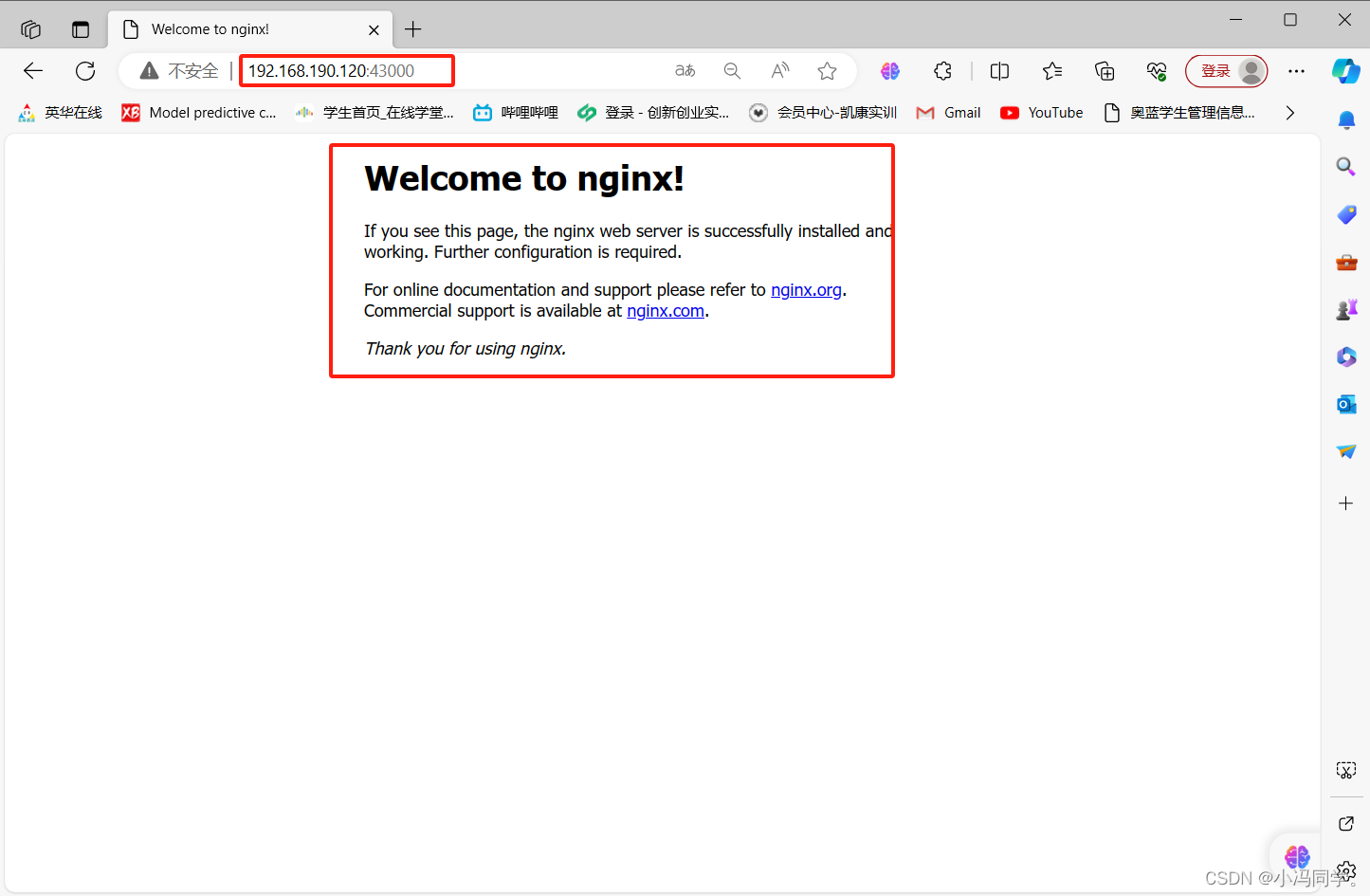Open the 英华在线 bookmark
Viewport: 1370px width, 896px height.
click(61, 113)
